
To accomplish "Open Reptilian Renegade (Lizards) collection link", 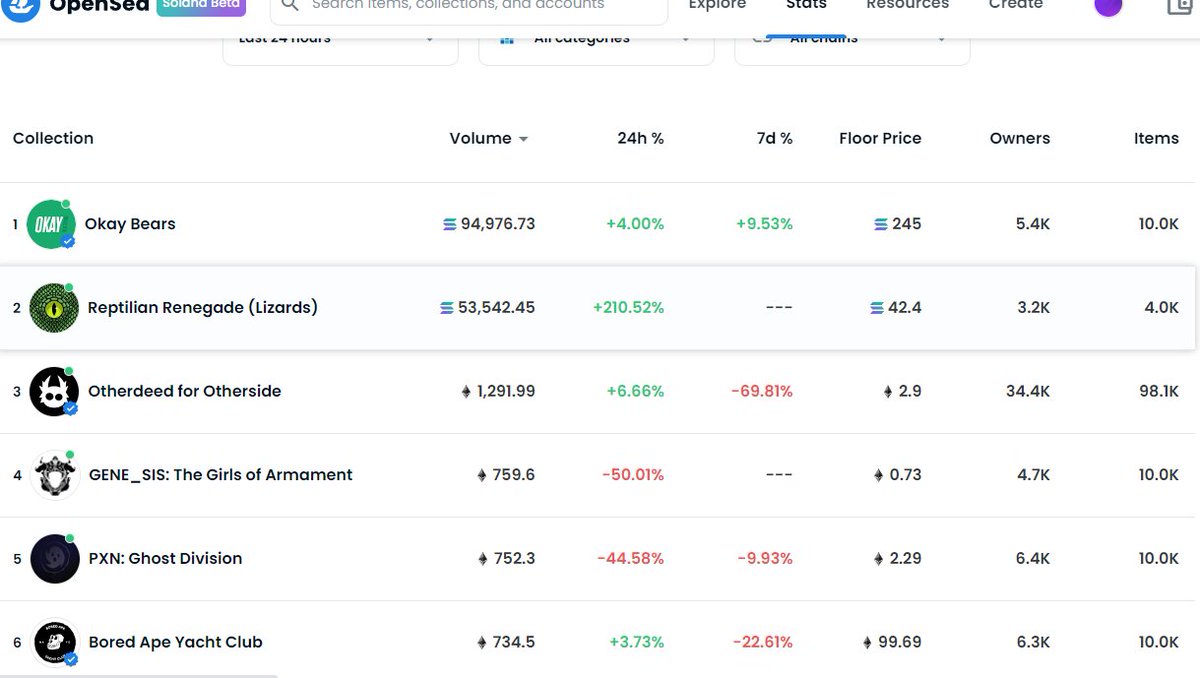I will click(203, 307).
